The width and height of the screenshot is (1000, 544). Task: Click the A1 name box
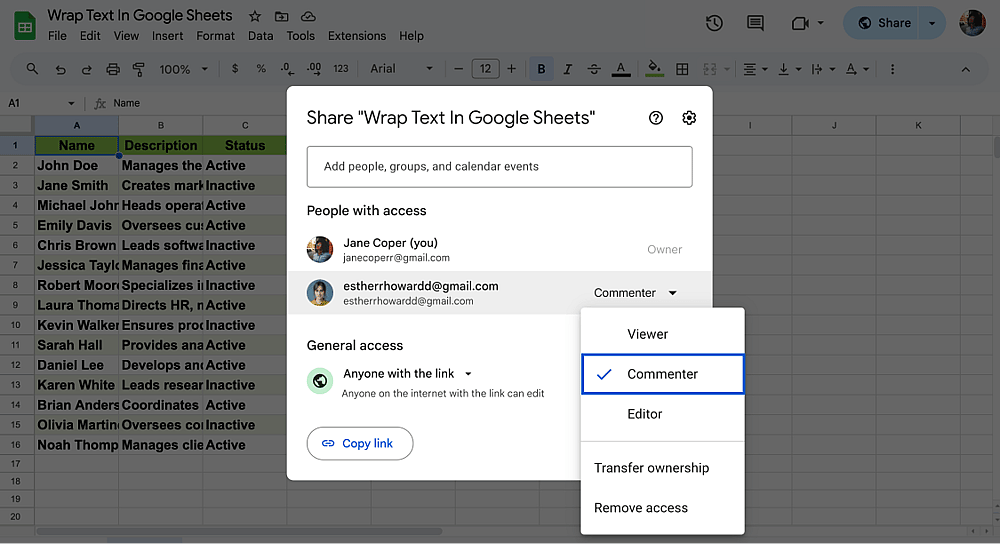tap(41, 103)
